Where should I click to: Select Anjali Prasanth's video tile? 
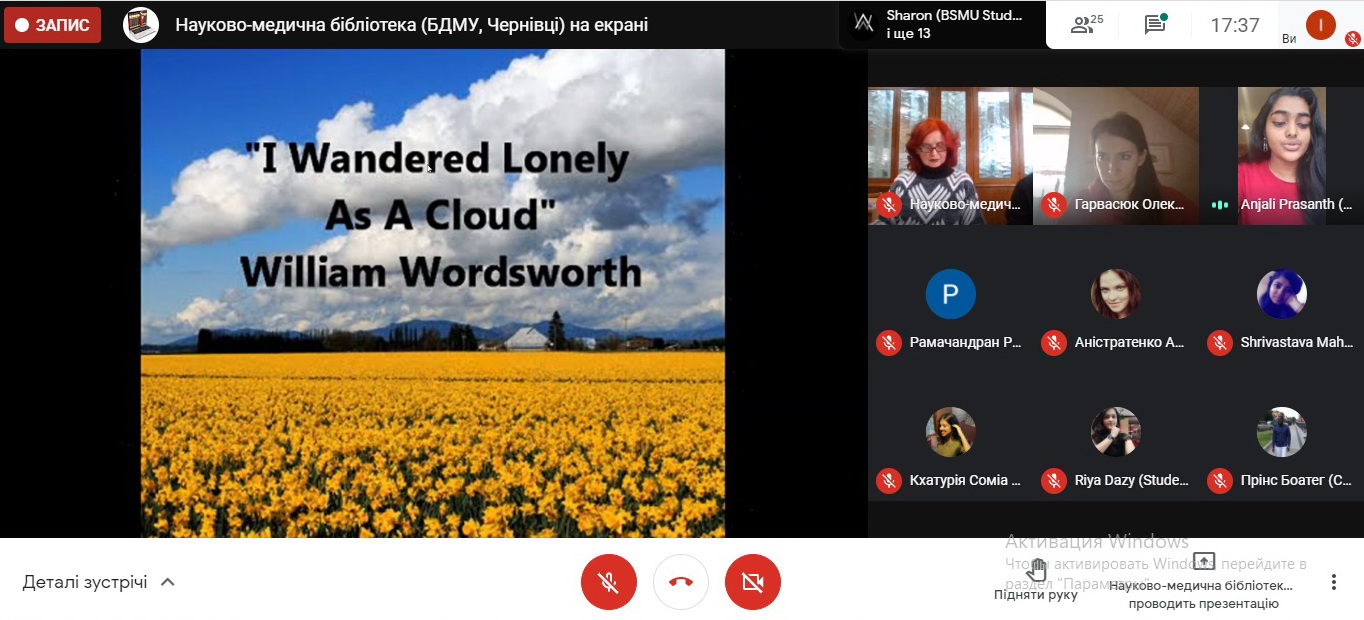1281,155
